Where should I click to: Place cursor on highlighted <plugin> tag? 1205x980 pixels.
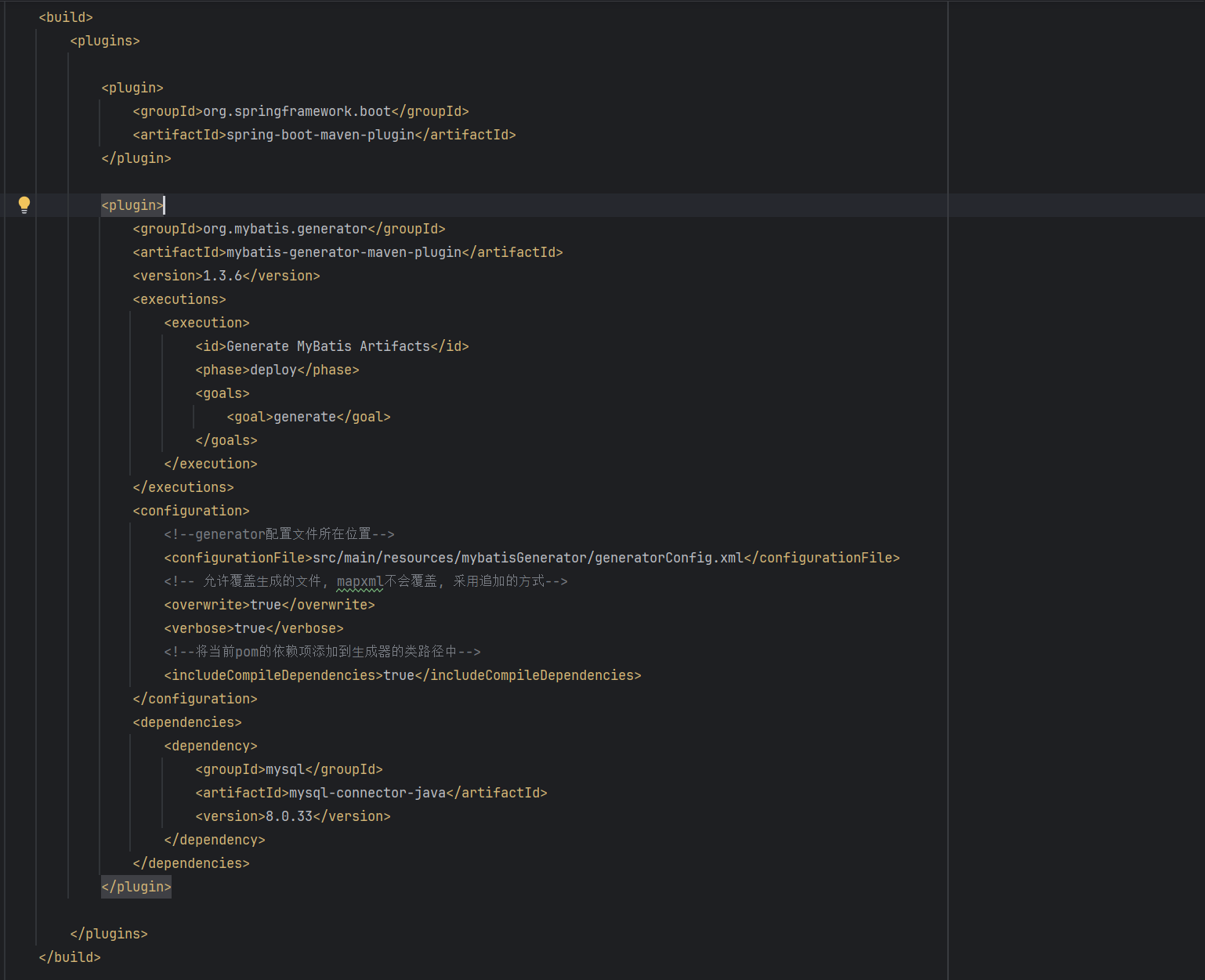coord(132,205)
